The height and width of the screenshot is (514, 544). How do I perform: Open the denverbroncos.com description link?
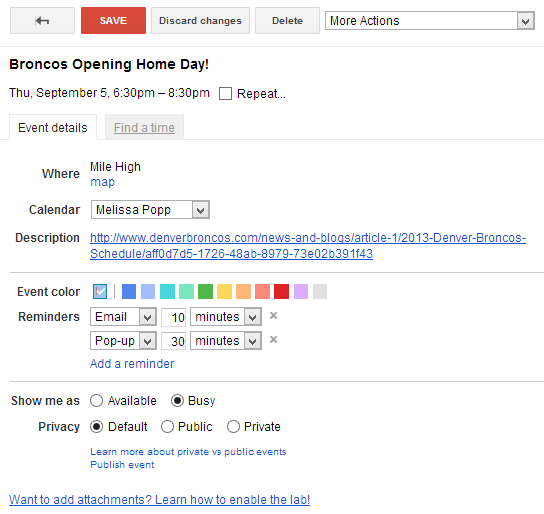tap(308, 246)
